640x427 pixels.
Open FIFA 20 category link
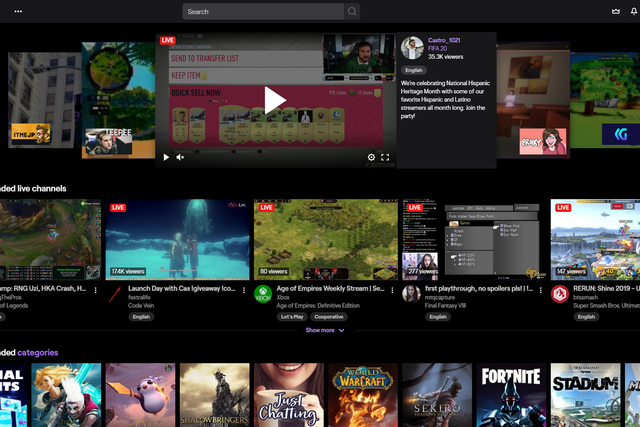click(x=437, y=48)
